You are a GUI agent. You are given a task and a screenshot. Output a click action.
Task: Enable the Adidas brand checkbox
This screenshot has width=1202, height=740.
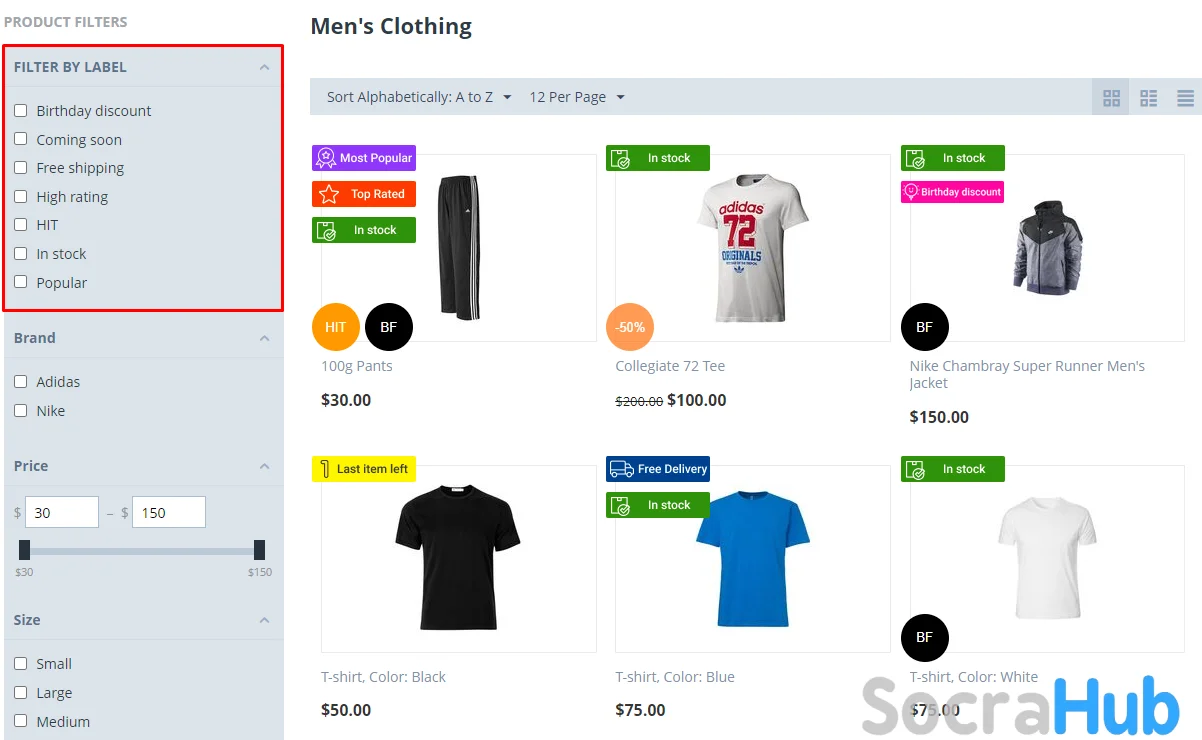[x=21, y=382]
